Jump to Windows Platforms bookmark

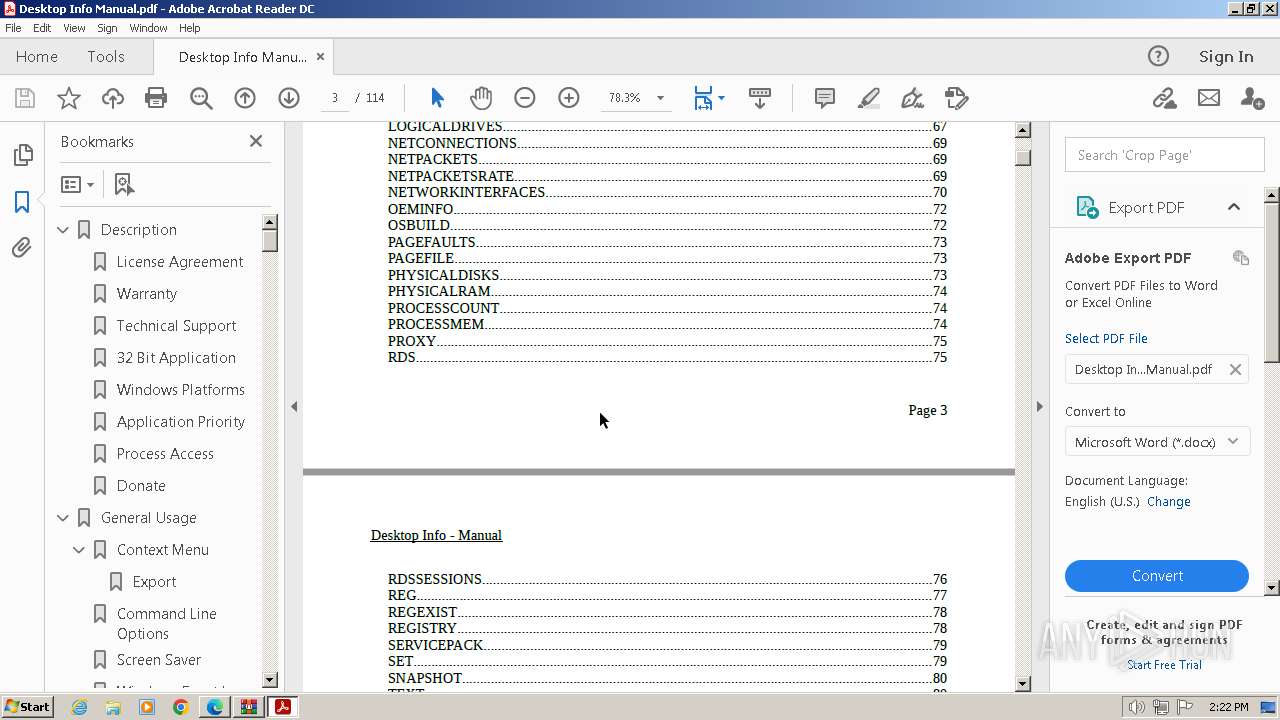[180, 390]
